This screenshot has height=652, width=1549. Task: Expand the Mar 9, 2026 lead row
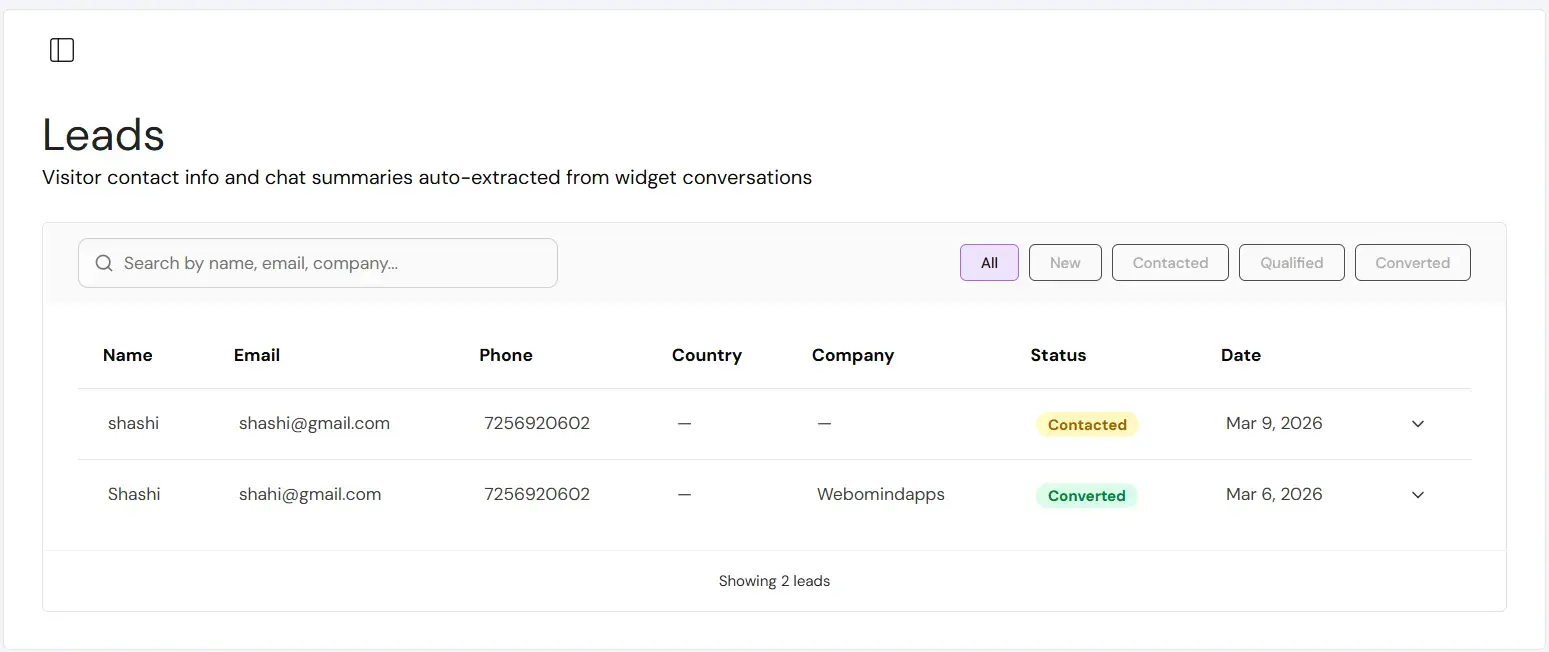click(x=1417, y=424)
